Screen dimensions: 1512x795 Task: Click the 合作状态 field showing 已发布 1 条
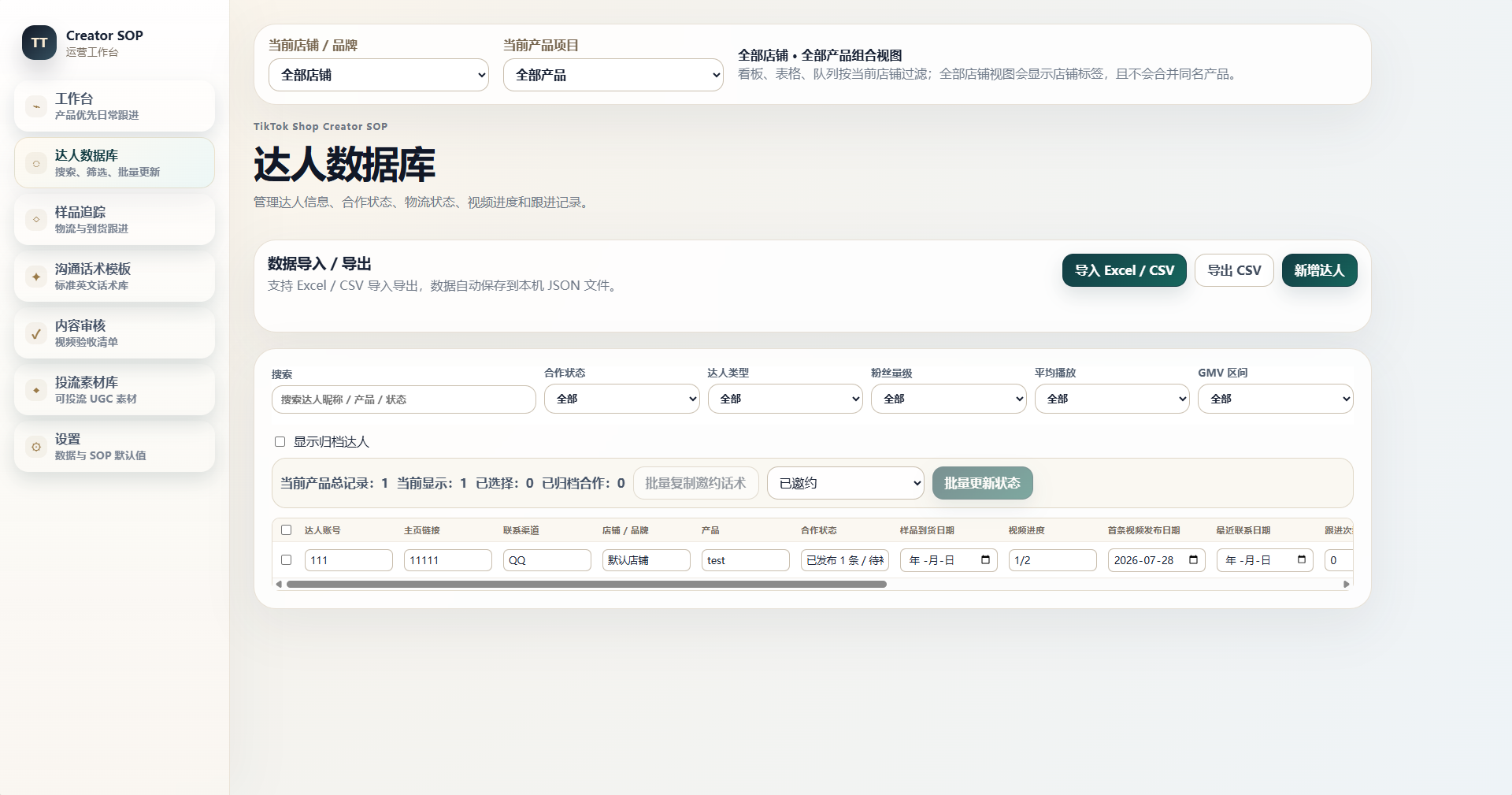point(845,560)
